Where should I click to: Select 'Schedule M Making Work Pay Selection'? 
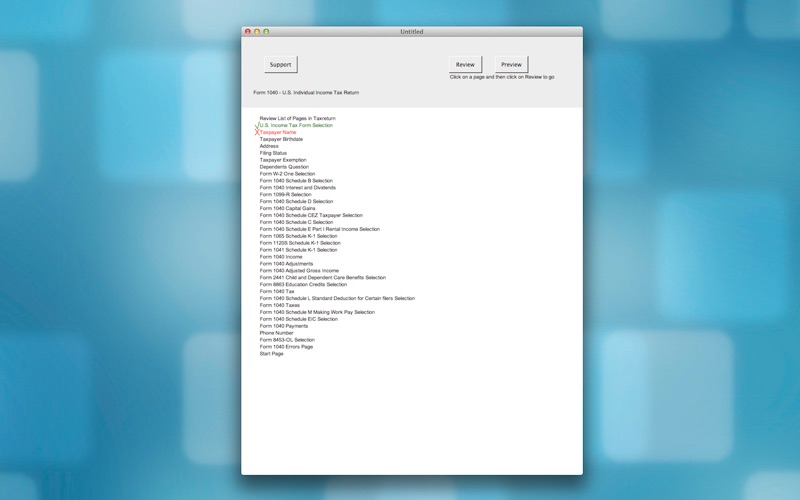pos(317,312)
